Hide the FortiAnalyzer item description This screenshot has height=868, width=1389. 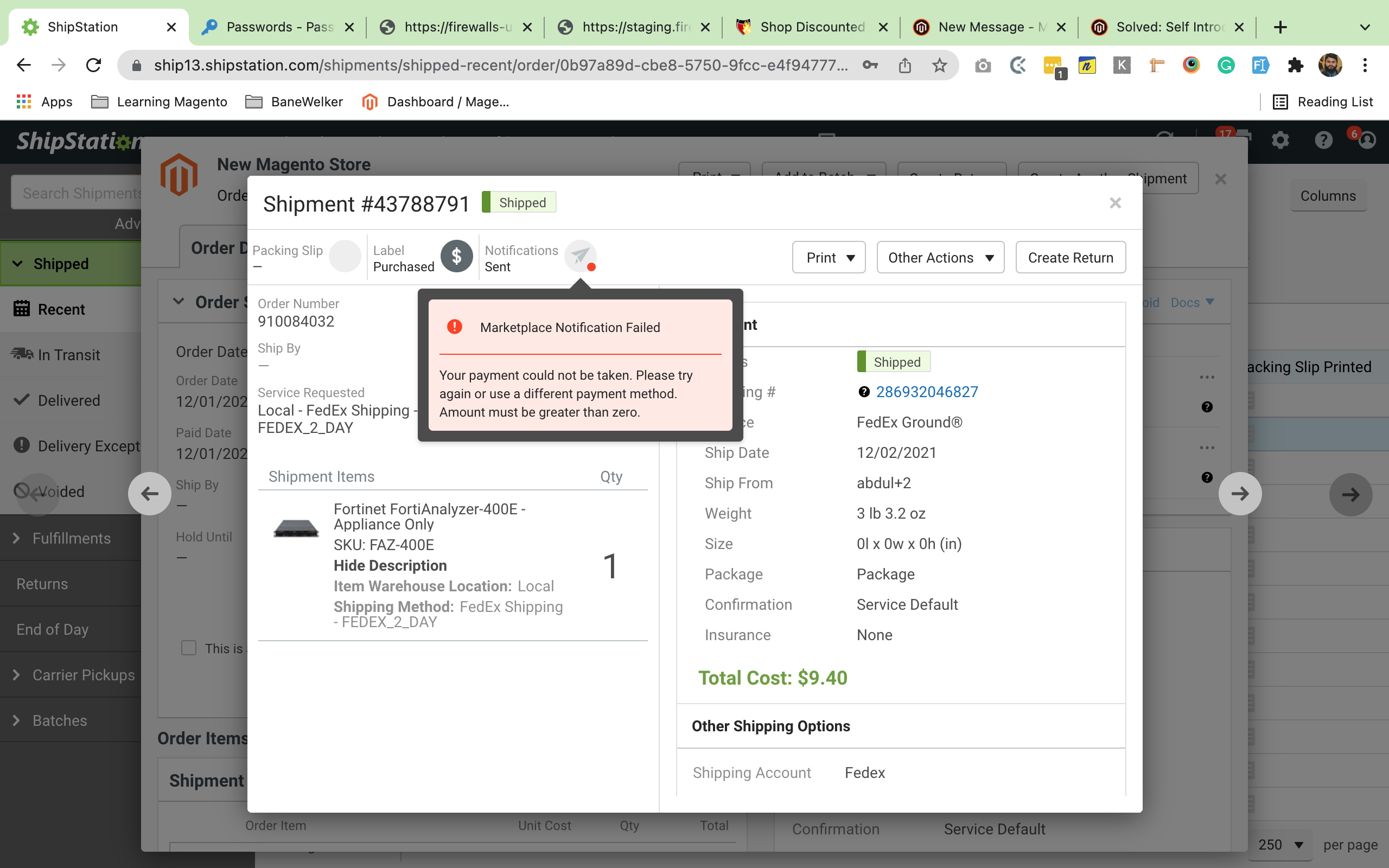tap(390, 565)
